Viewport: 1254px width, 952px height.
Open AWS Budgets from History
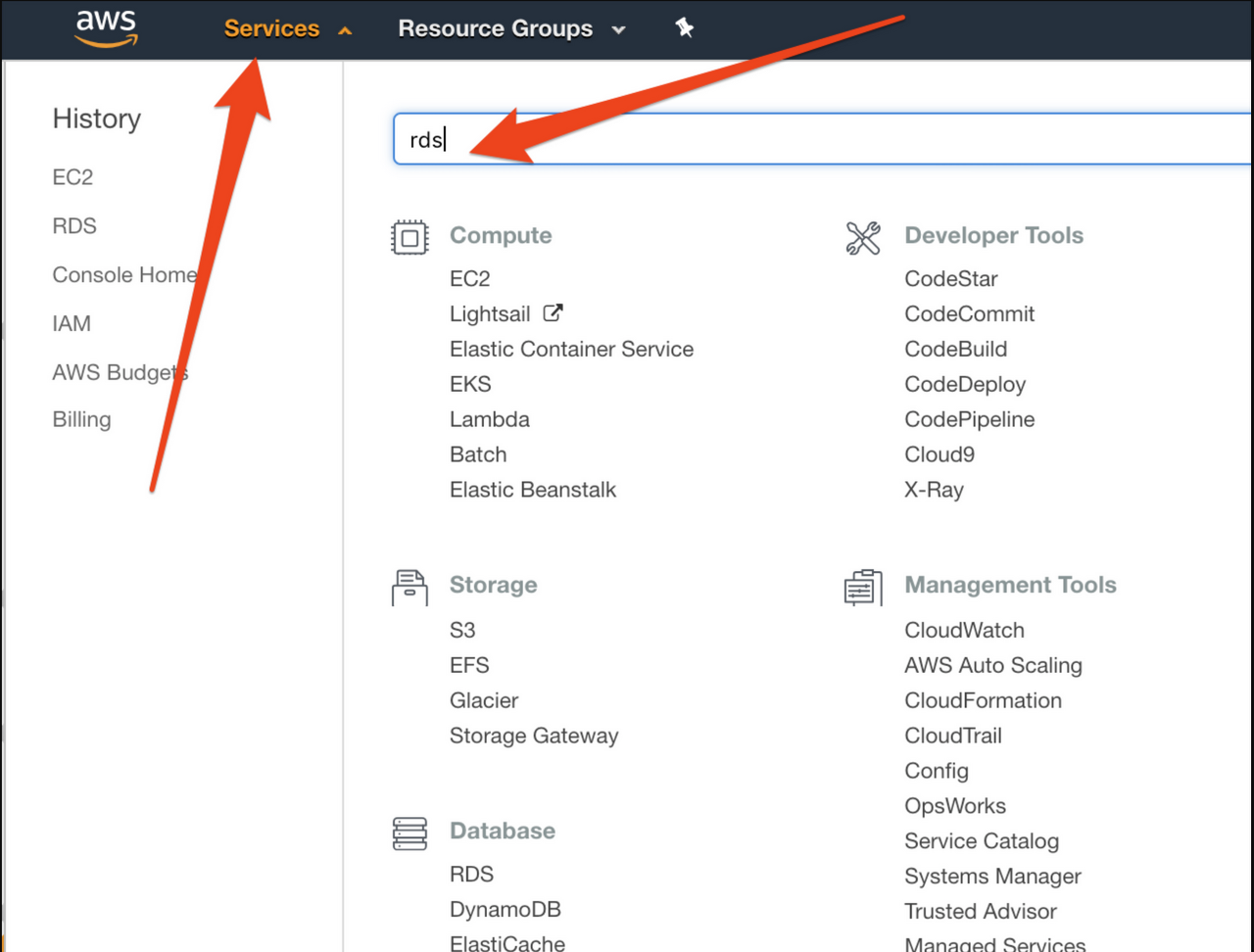(x=120, y=372)
